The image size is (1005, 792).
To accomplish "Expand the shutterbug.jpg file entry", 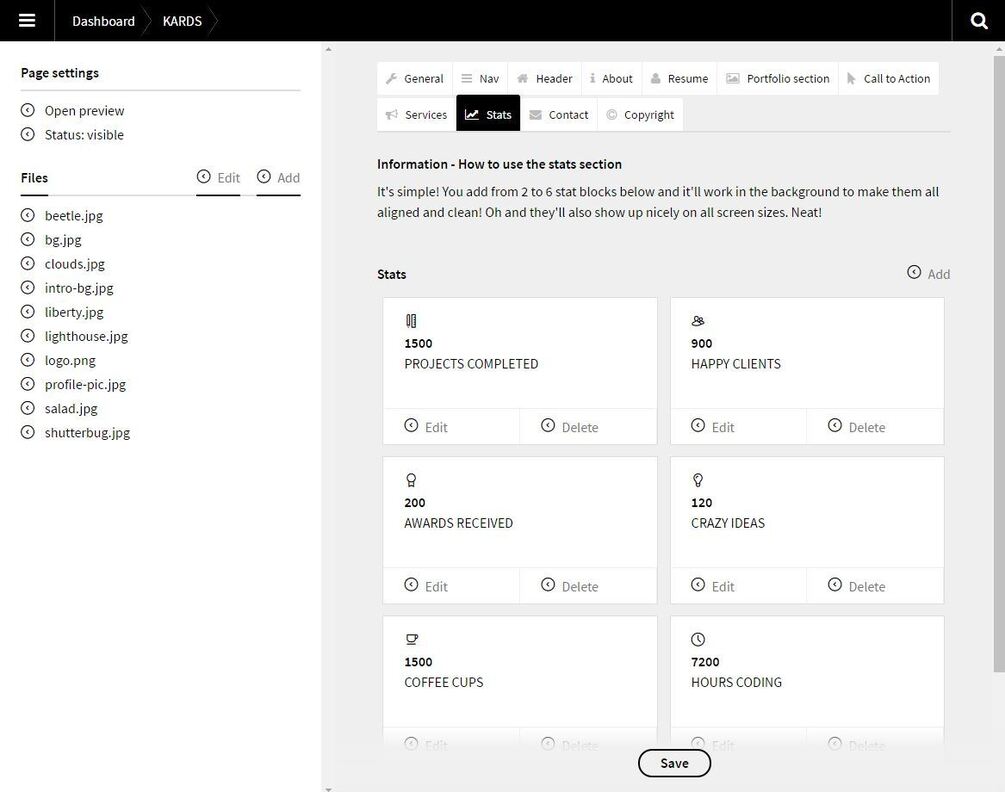I will (x=87, y=433).
